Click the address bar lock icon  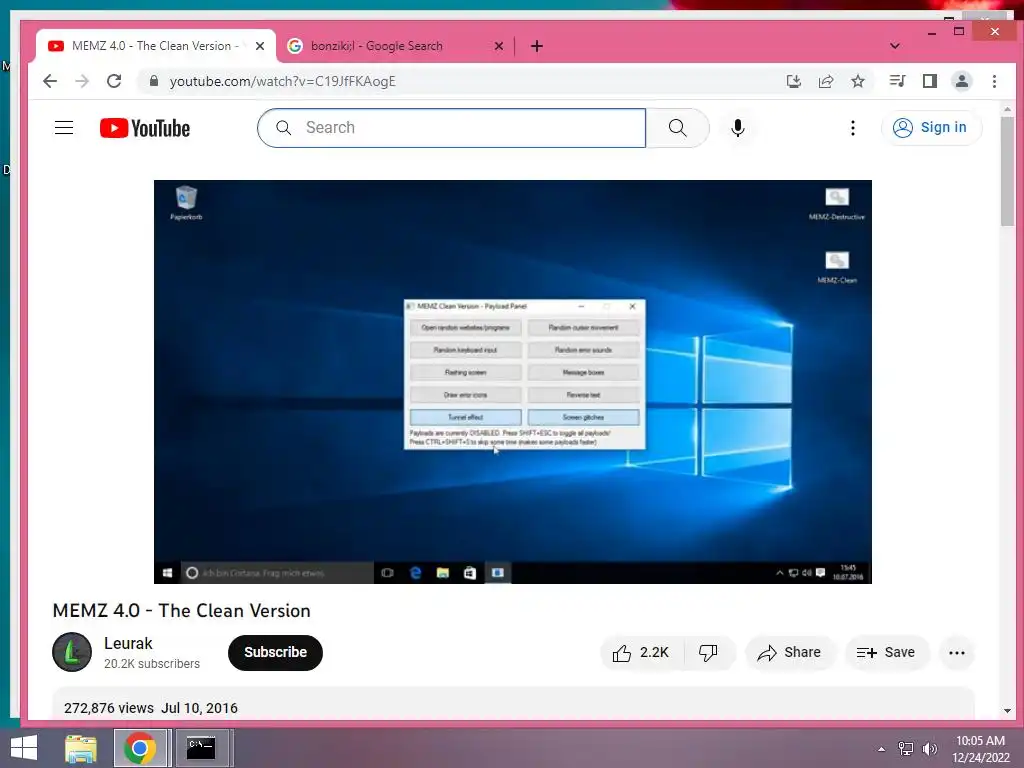[x=154, y=81]
